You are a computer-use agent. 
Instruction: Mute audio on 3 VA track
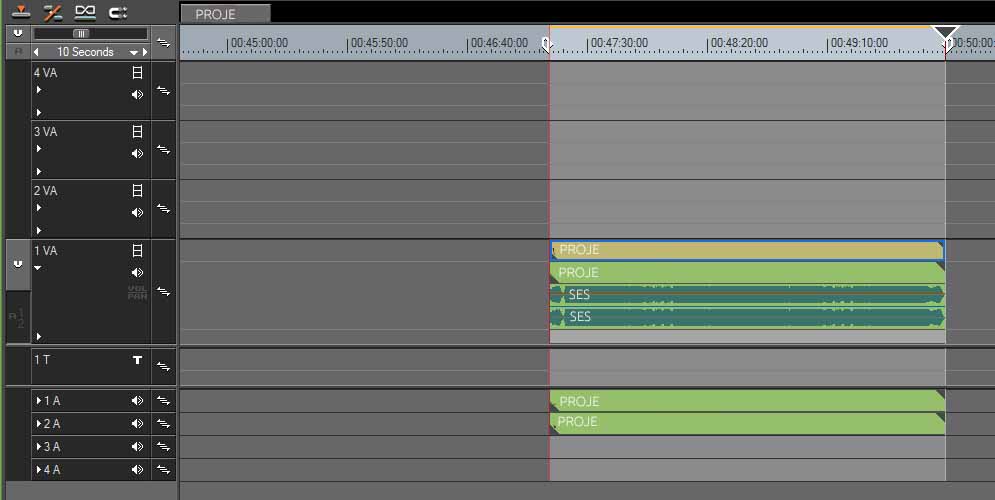138,154
